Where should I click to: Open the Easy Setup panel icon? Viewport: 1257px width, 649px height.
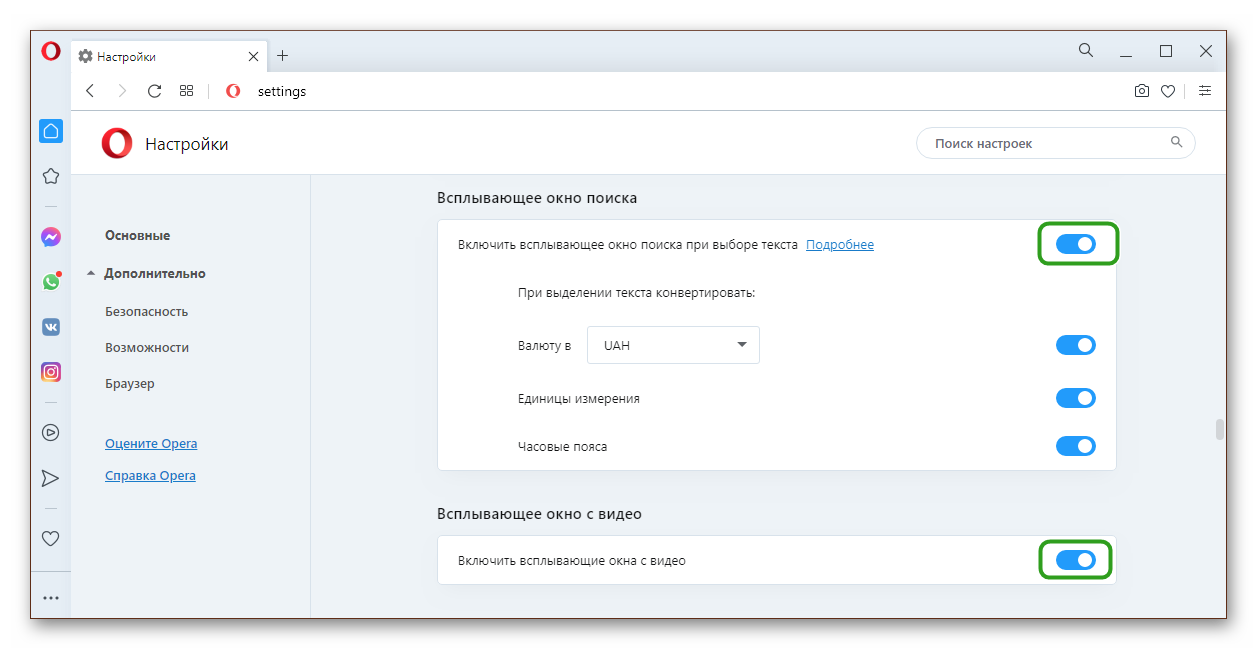point(1205,91)
